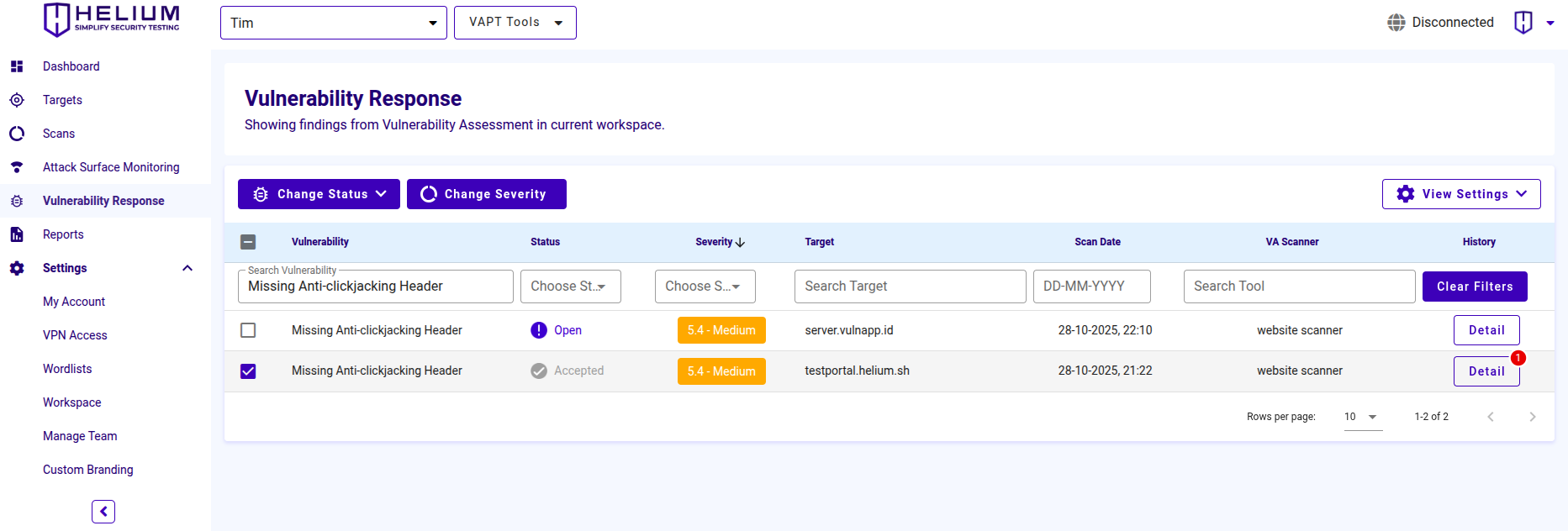
Task: Click the Scans circular icon
Action: pos(17,134)
